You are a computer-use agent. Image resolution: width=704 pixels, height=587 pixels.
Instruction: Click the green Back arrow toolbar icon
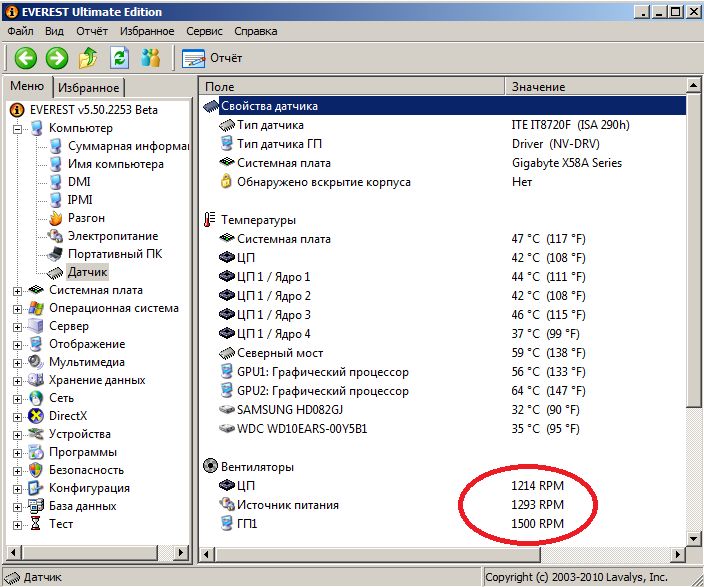coord(26,58)
